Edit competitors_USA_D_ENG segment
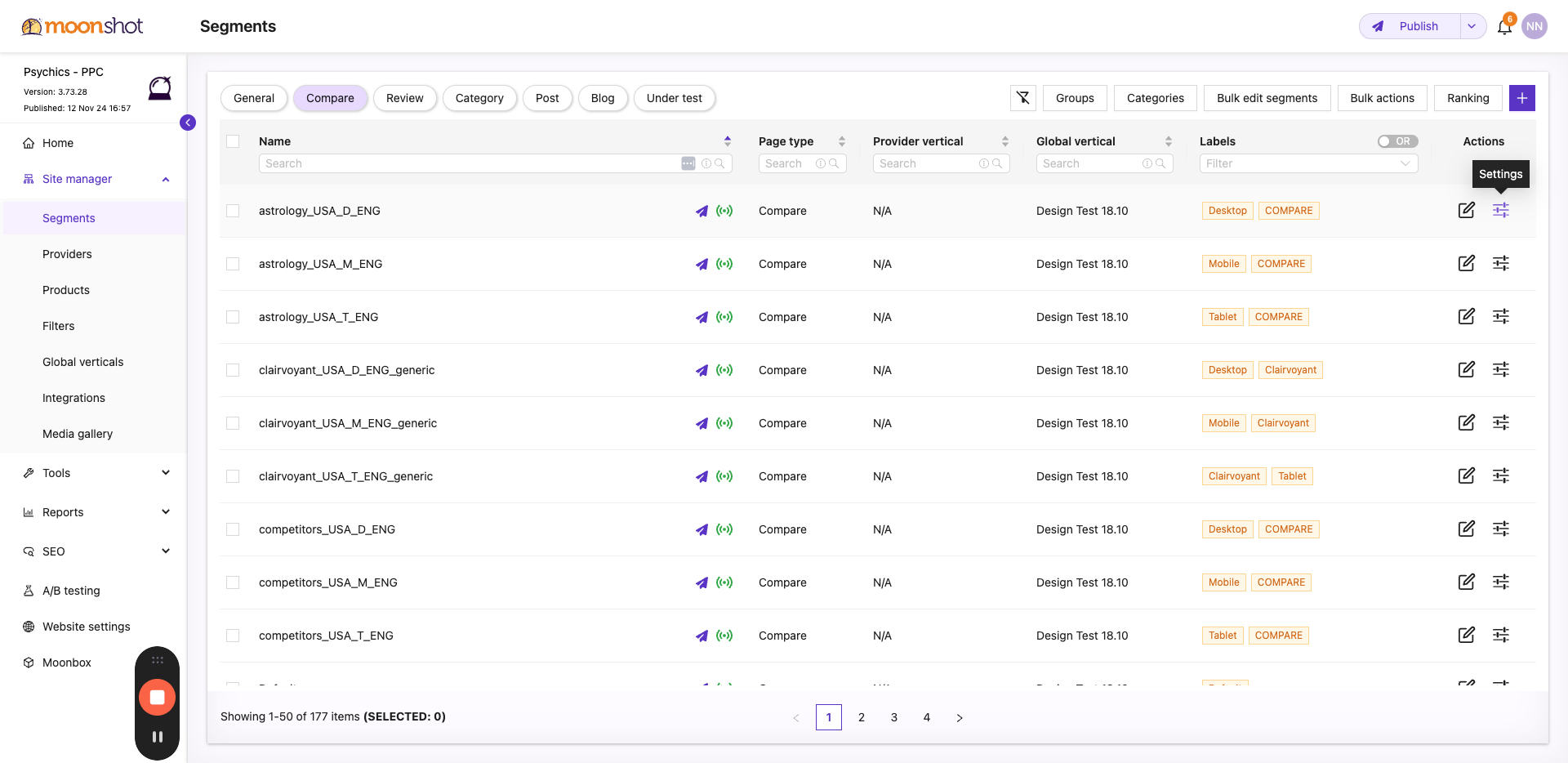Screen dimensions: 1568x763 coord(1467,529)
